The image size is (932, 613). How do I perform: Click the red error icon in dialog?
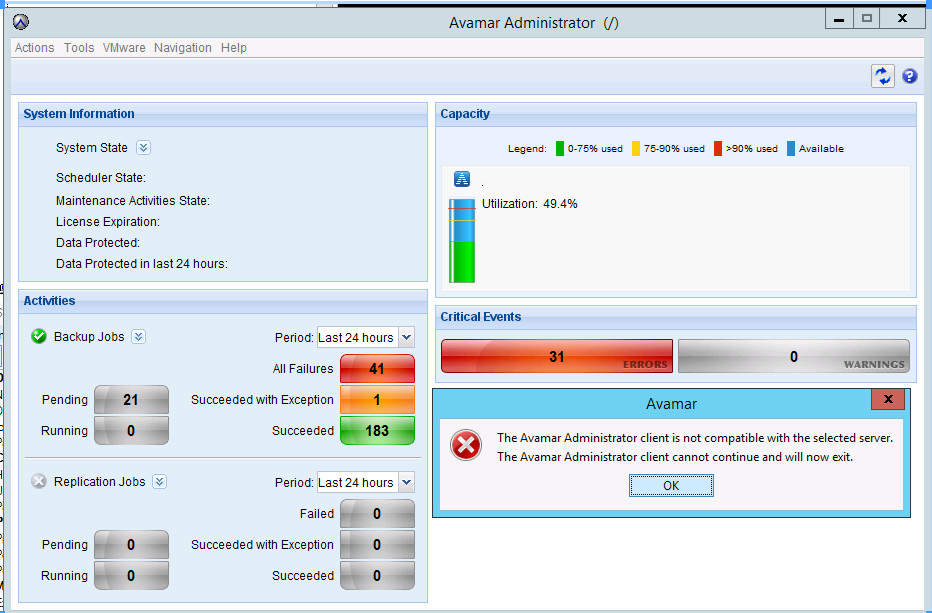[x=465, y=445]
